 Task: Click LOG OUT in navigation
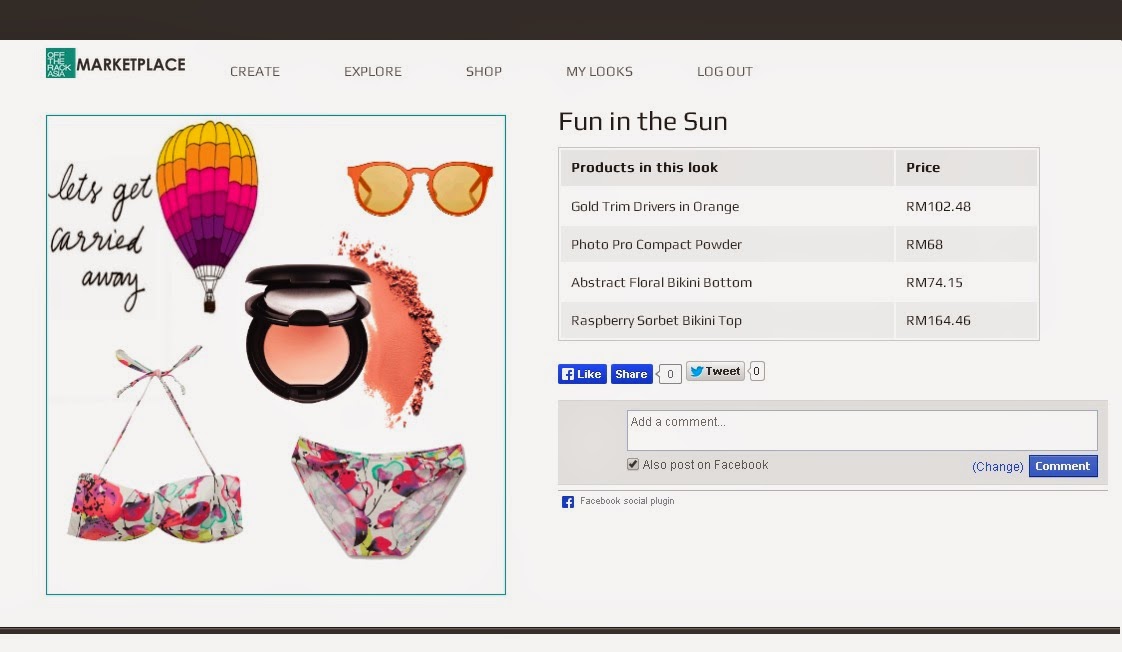tap(725, 72)
